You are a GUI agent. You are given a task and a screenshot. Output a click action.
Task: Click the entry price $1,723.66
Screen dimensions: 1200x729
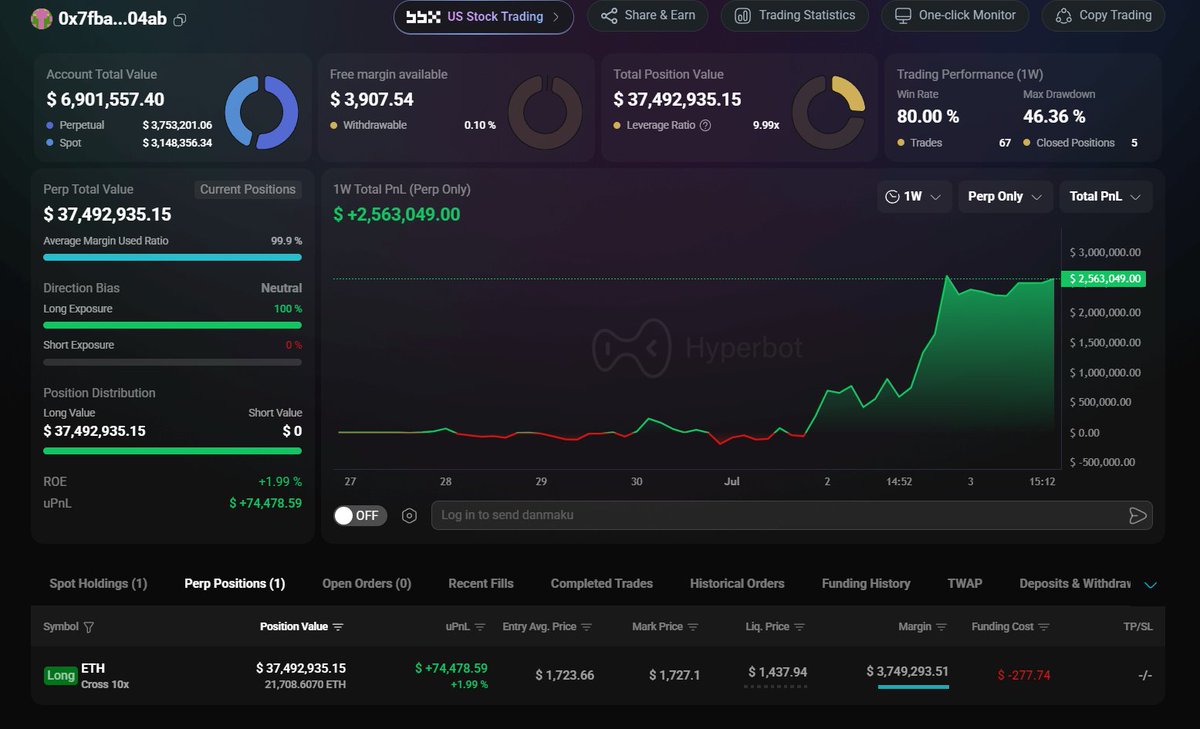tap(564, 675)
